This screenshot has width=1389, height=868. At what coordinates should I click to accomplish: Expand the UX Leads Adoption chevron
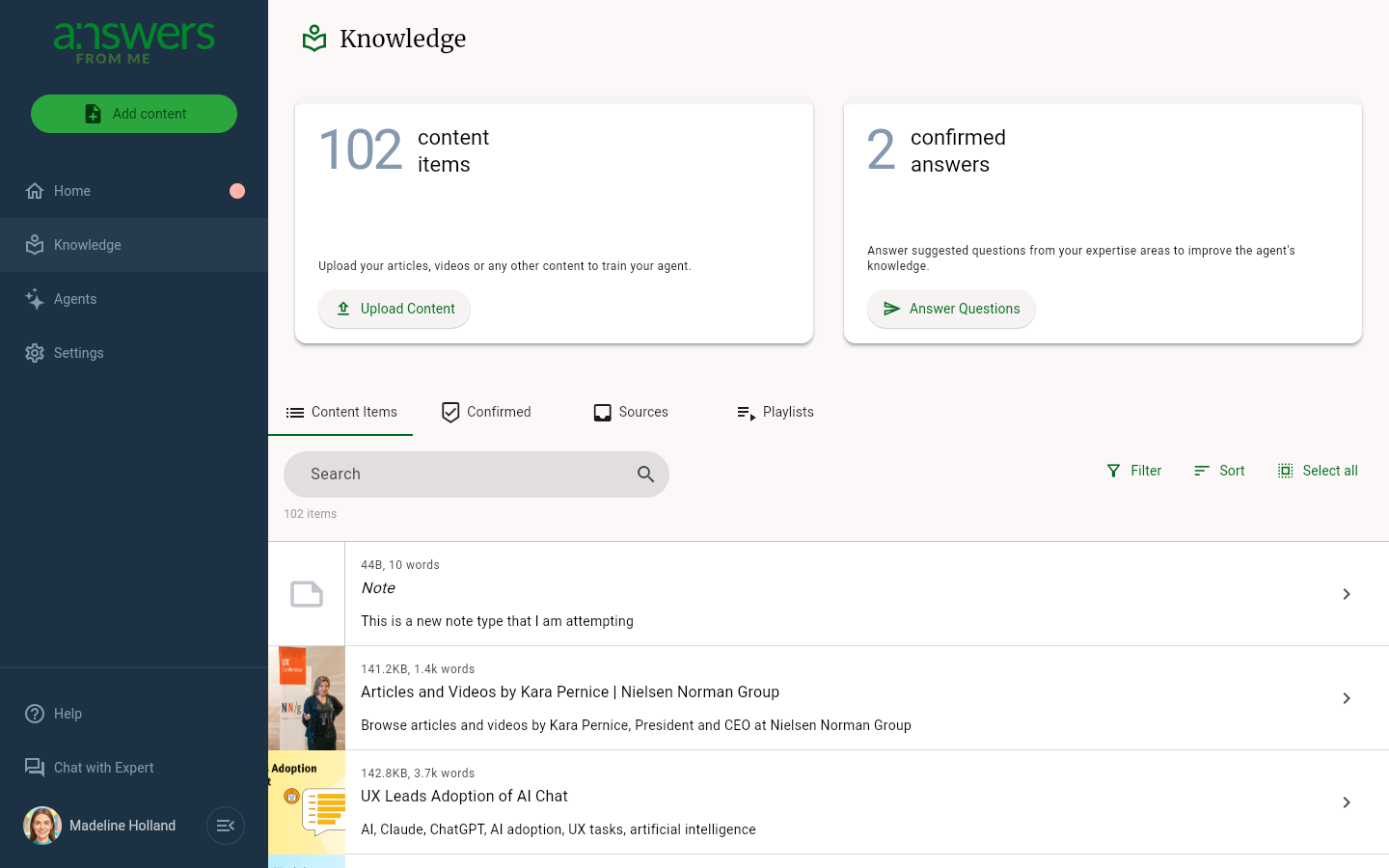pyautogui.click(x=1347, y=802)
